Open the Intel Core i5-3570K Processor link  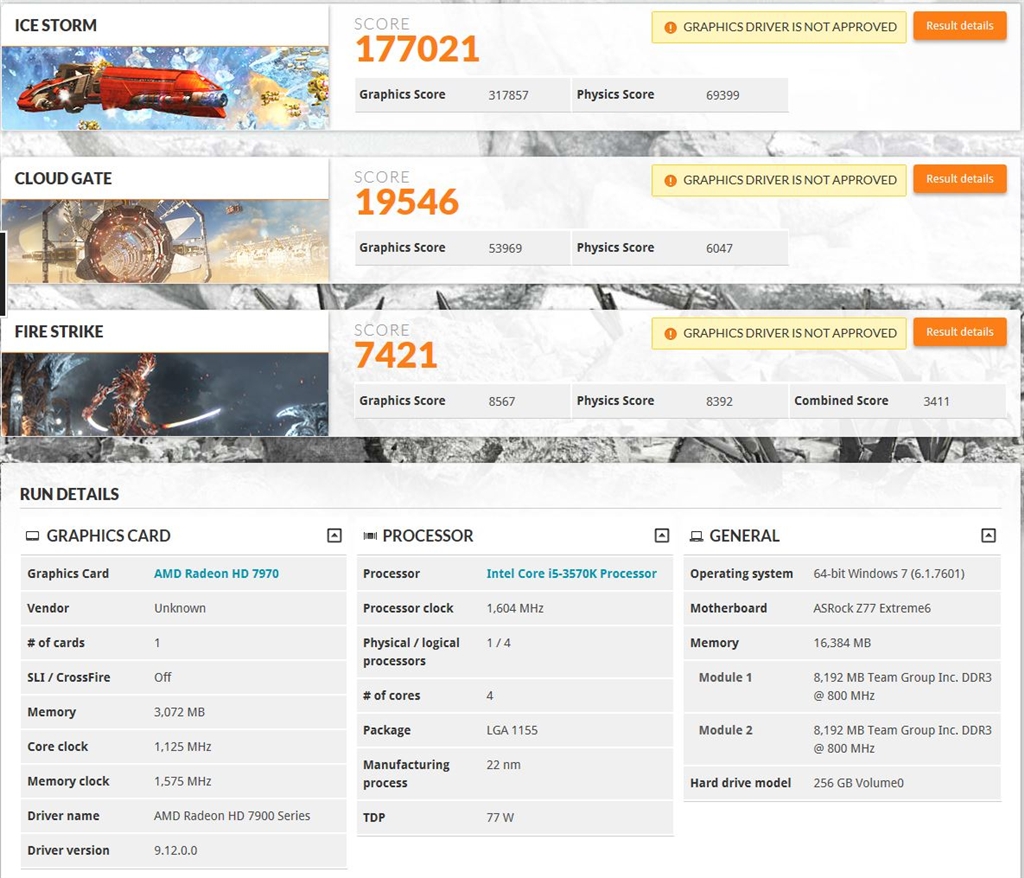[571, 574]
